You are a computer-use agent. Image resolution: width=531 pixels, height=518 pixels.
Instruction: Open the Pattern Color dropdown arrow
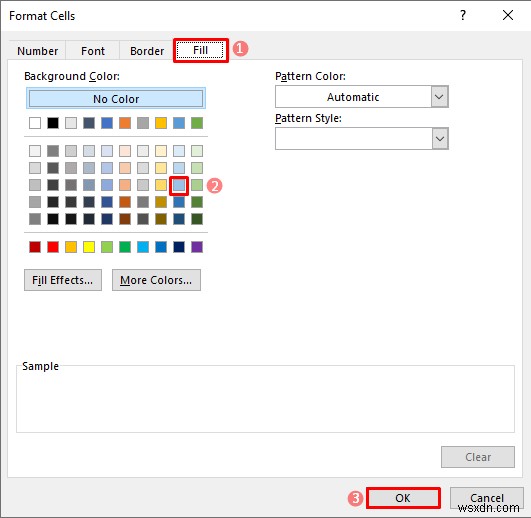click(440, 97)
